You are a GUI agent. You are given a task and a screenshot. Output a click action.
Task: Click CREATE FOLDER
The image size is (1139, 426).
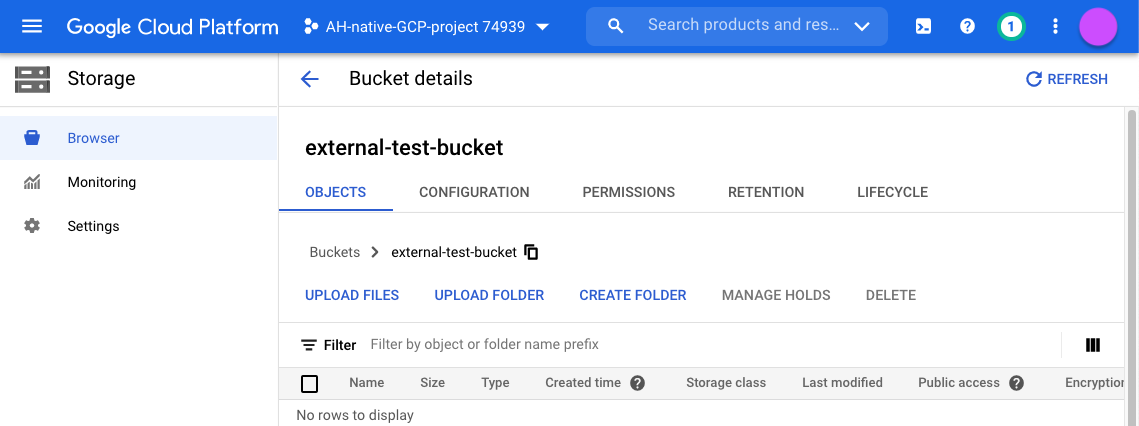(x=633, y=295)
